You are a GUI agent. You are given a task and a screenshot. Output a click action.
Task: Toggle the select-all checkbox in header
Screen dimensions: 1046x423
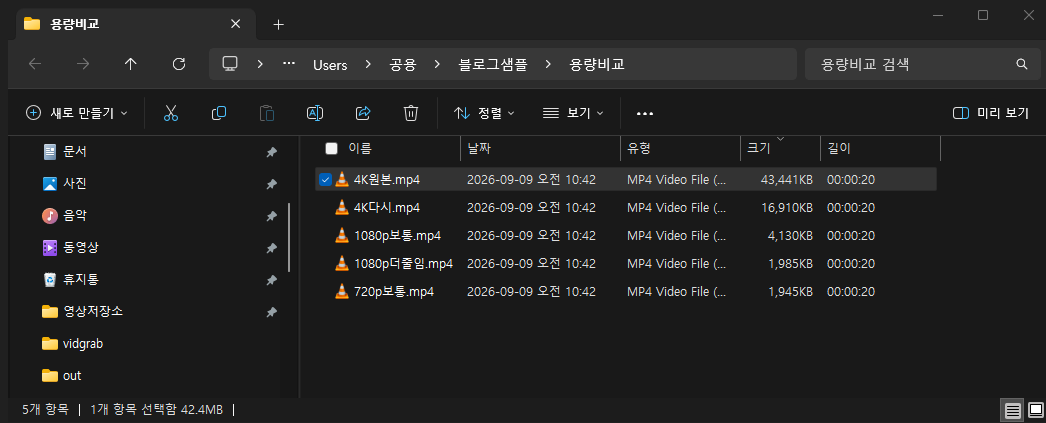(x=332, y=148)
